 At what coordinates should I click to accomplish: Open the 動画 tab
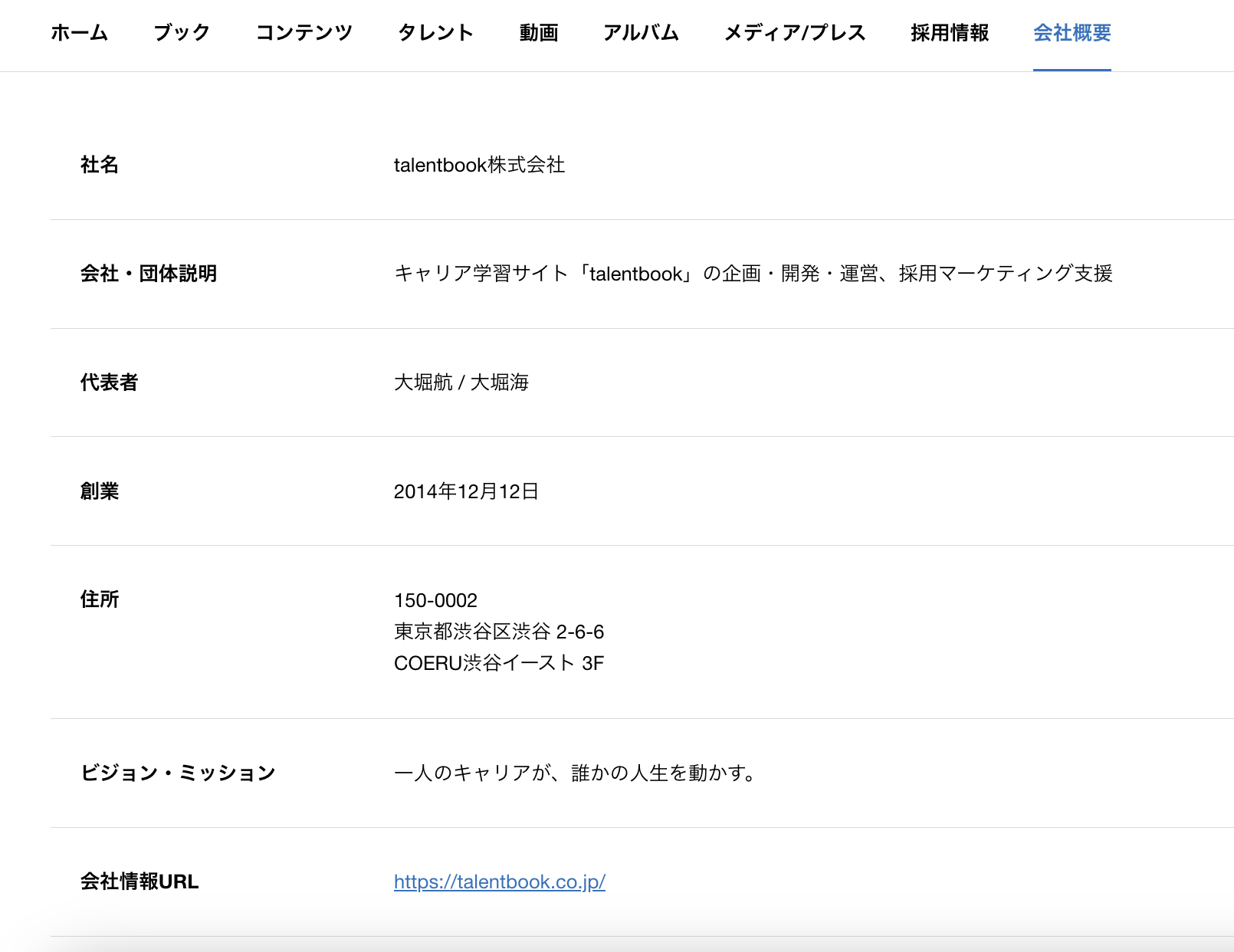(x=539, y=33)
